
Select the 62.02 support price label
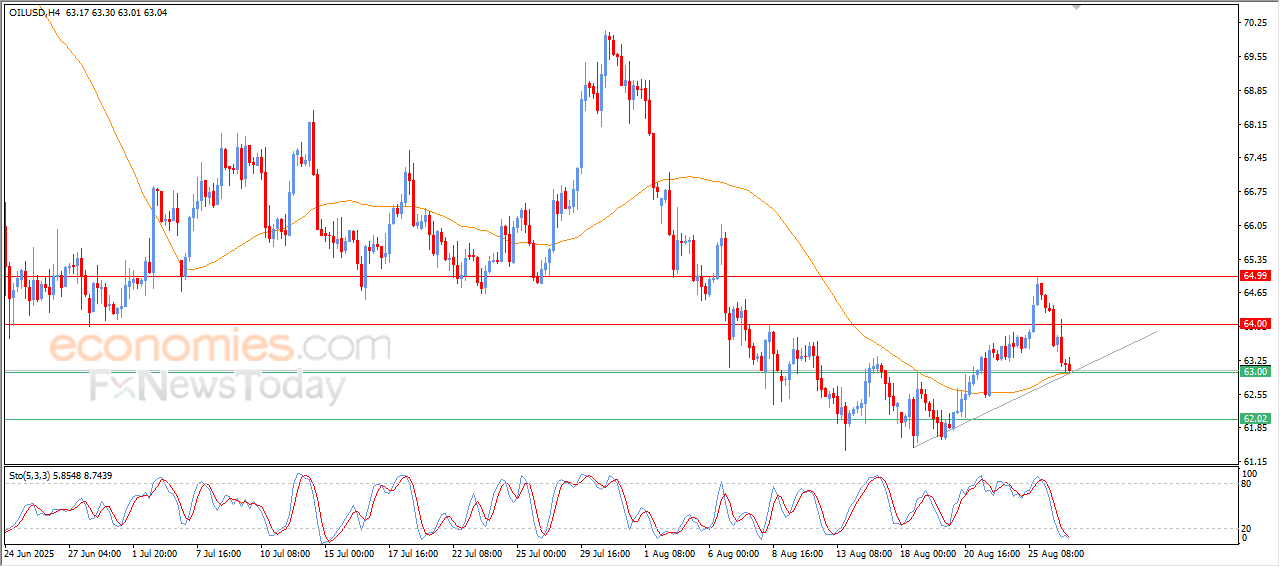tap(1255, 419)
